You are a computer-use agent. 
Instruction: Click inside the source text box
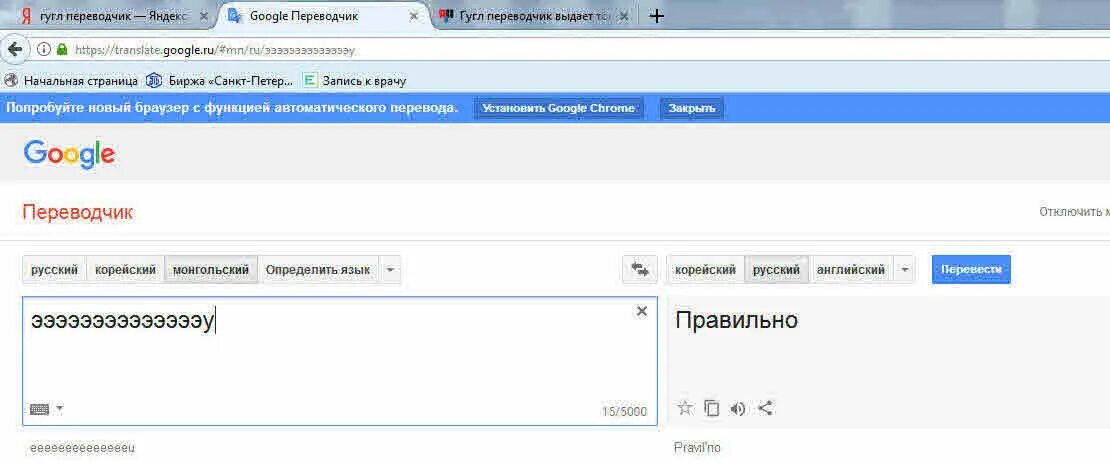pyautogui.click(x=340, y=361)
